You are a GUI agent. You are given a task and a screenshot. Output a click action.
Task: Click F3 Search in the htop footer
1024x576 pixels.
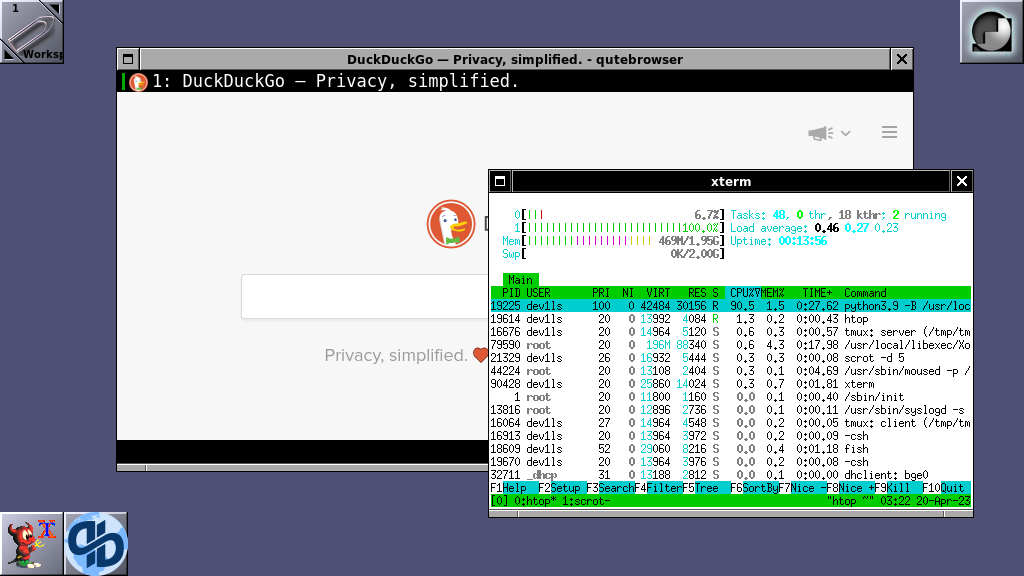click(610, 488)
